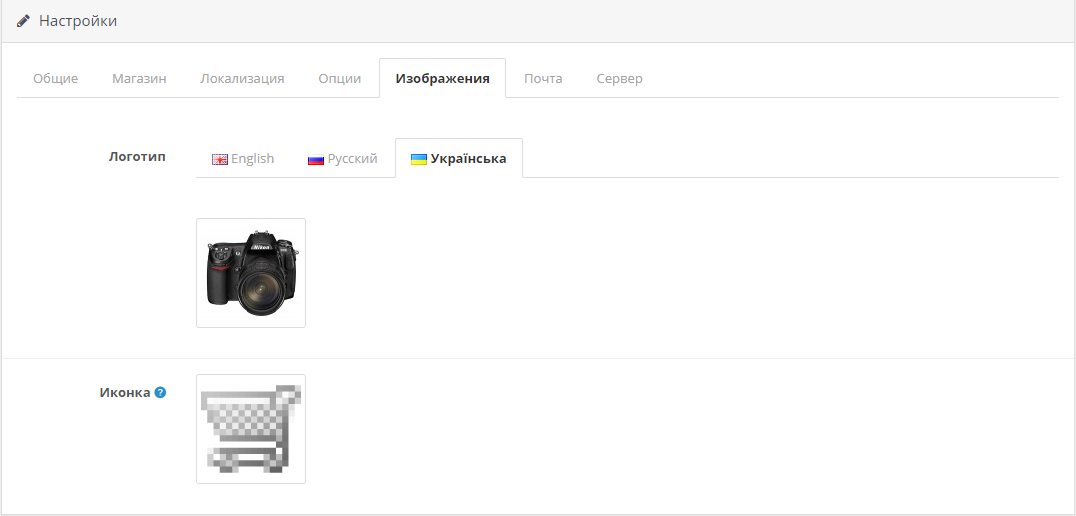Select the Опции tab
1076x516 pixels.
click(x=340, y=79)
